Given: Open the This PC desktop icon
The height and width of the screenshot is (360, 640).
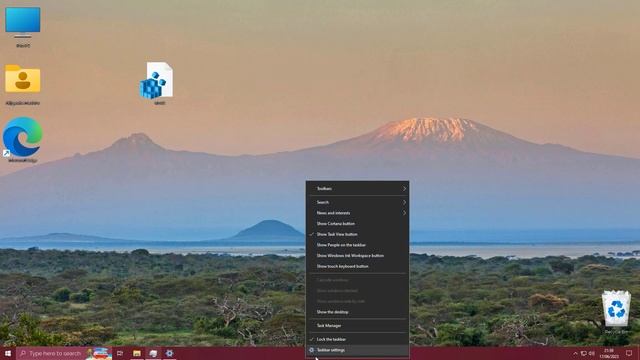Looking at the screenshot, I should [23, 27].
